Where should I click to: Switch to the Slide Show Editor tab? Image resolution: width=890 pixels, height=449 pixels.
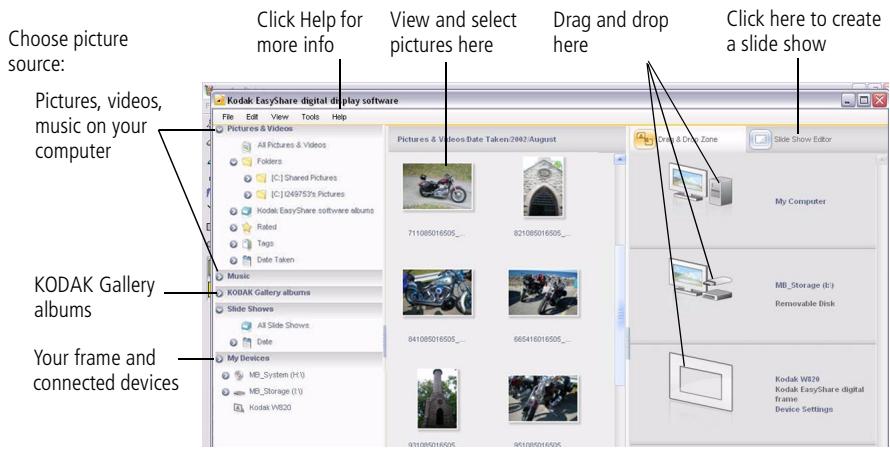[x=803, y=139]
